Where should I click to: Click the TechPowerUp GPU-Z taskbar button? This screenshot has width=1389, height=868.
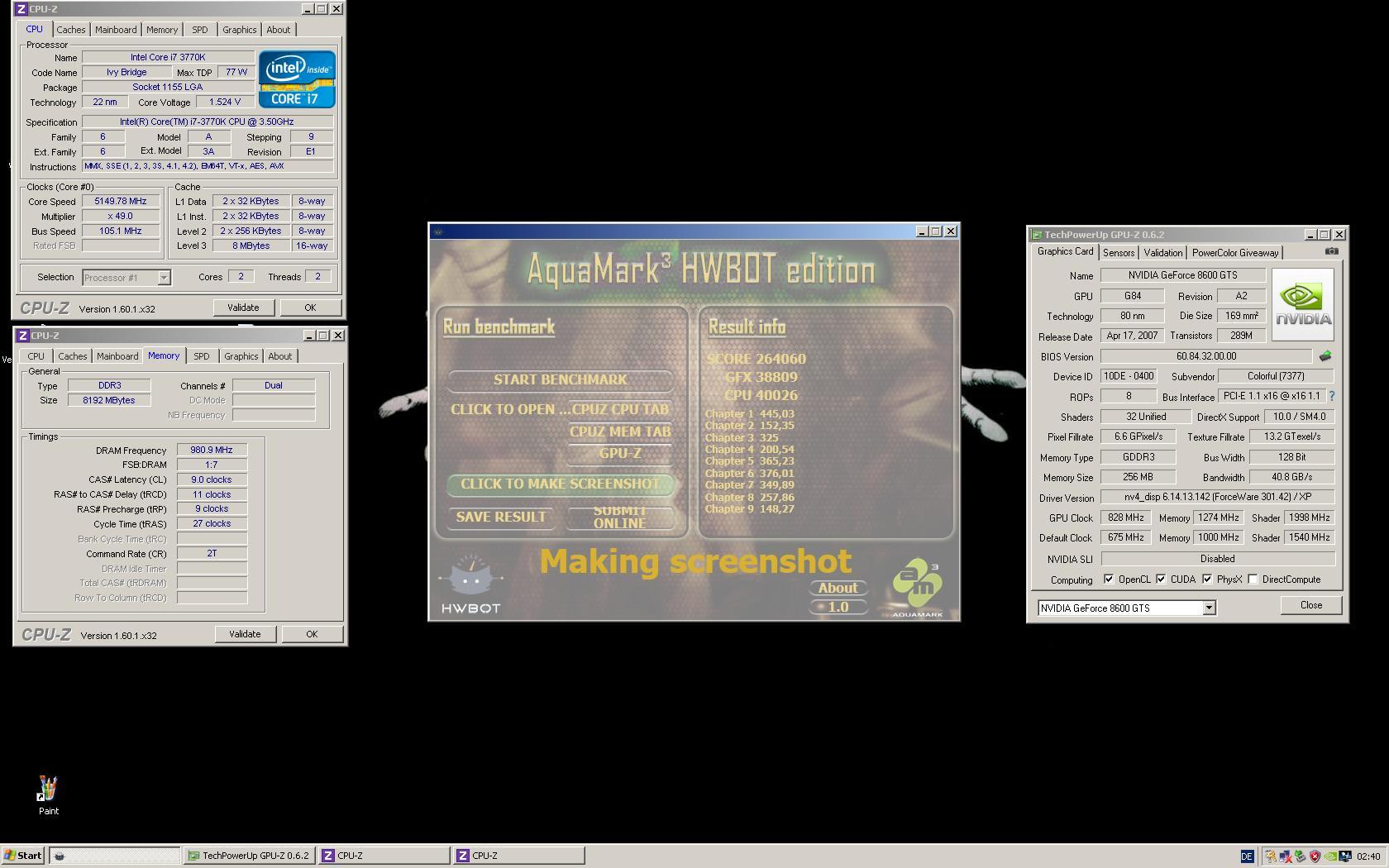pyautogui.click(x=248, y=856)
